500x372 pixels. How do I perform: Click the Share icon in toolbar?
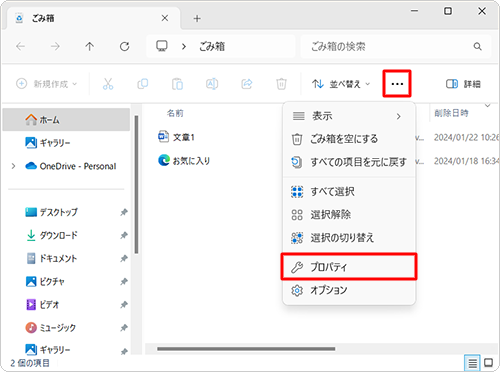247,84
